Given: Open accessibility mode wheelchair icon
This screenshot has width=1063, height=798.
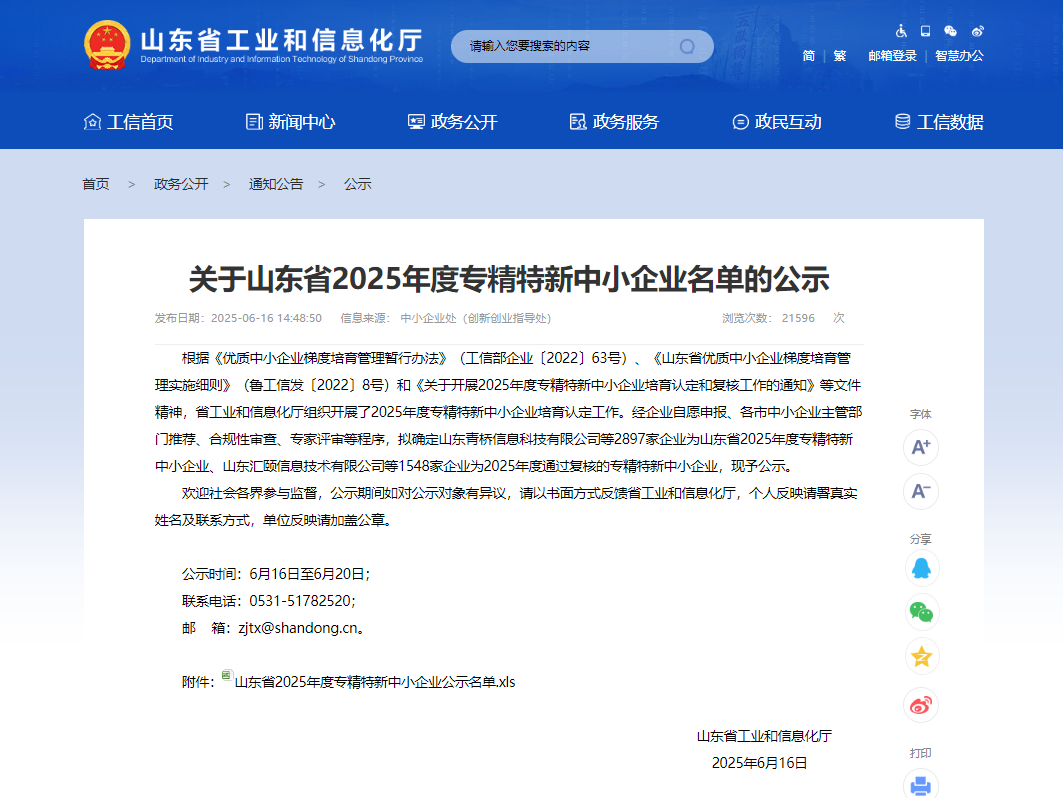Looking at the screenshot, I should 901,31.
